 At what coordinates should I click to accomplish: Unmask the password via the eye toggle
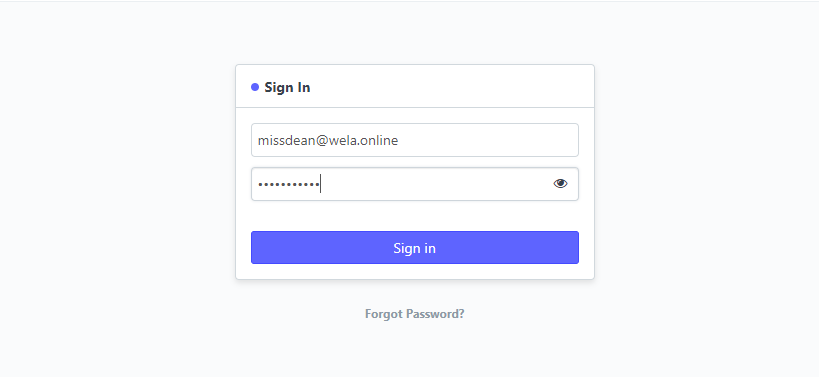pos(560,183)
